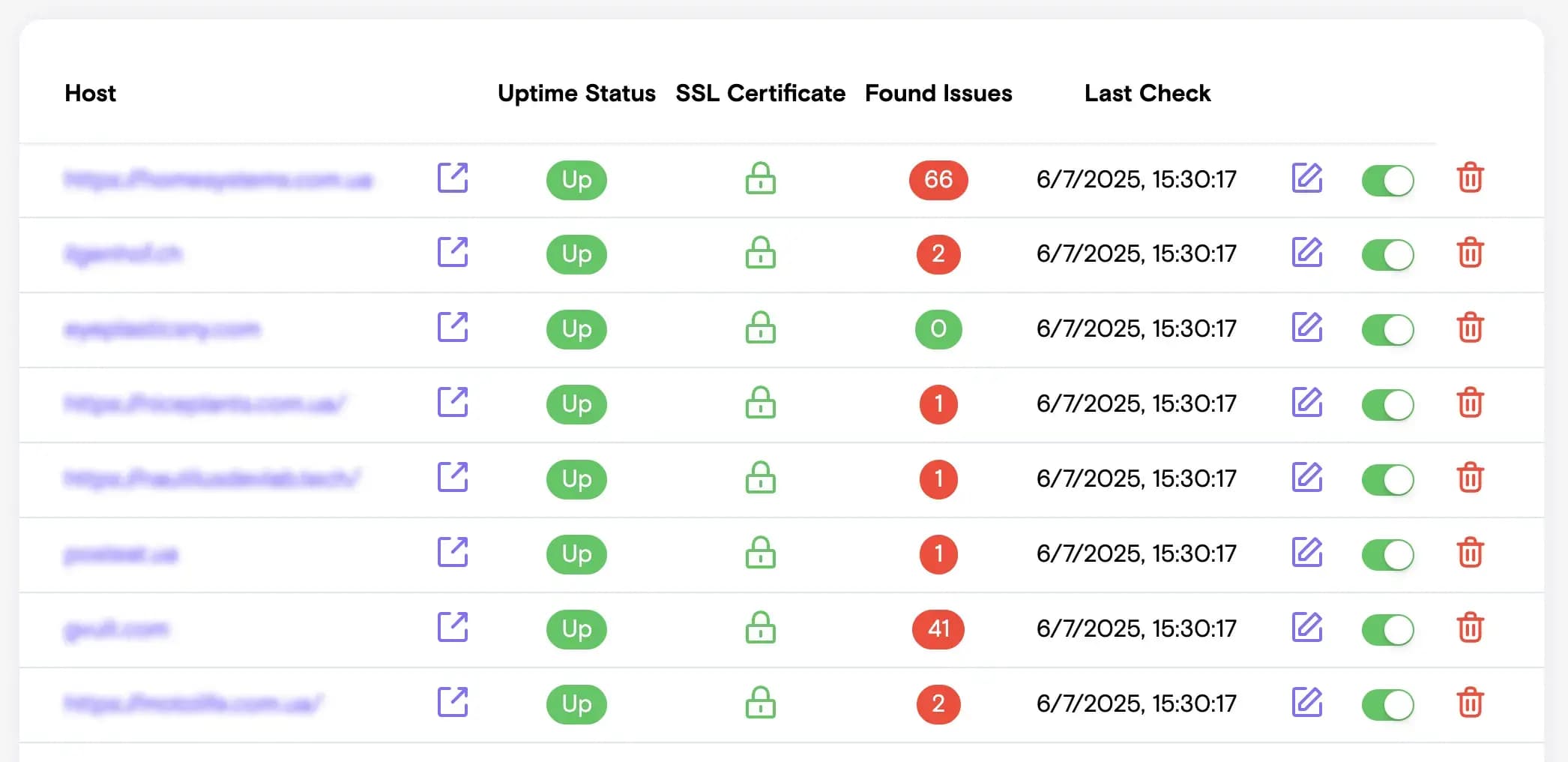Open red 2 issues badge in last row
1568x762 pixels.
pos(938,704)
